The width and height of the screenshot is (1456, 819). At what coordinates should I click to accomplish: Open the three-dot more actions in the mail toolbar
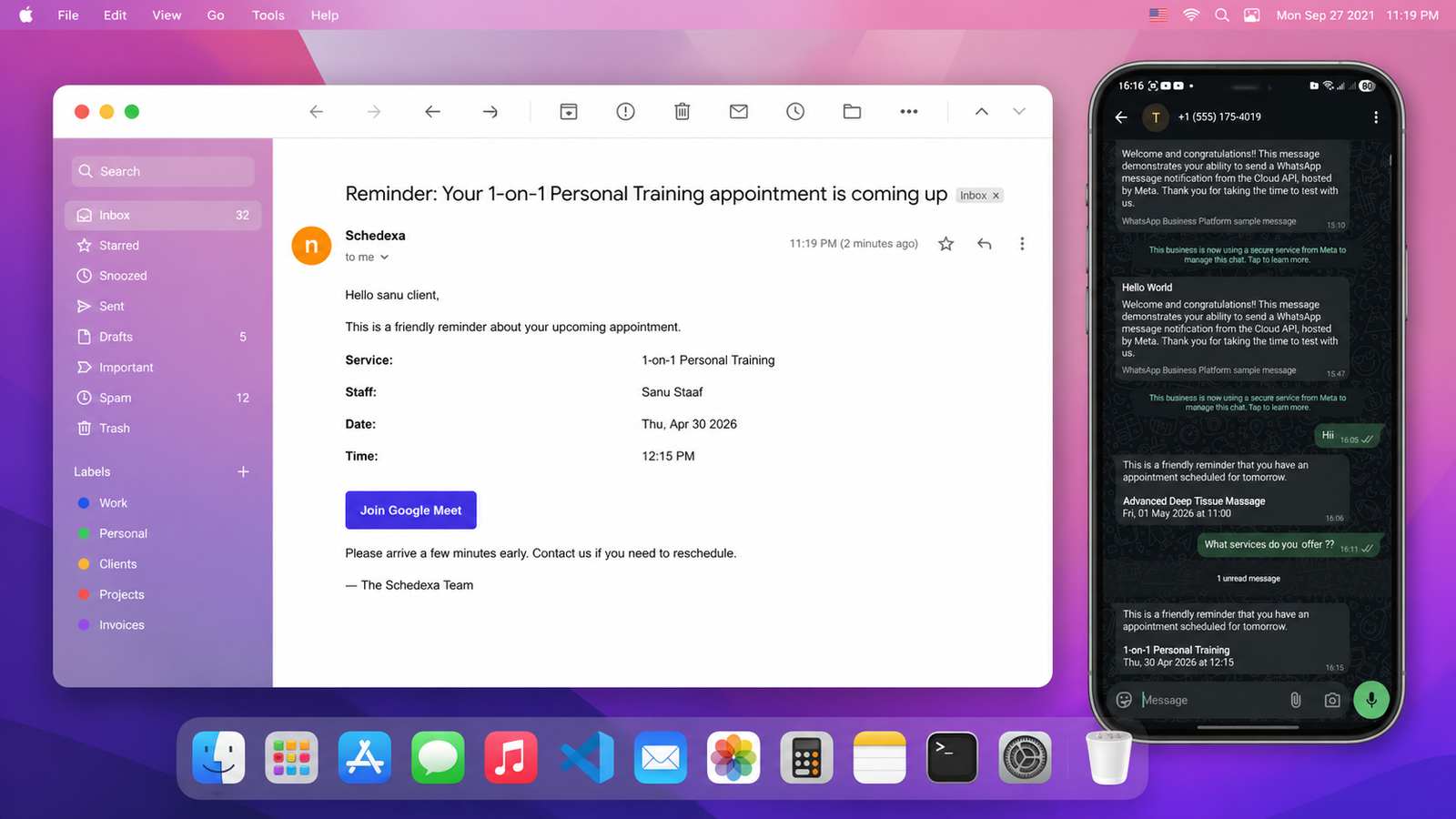pyautogui.click(x=909, y=112)
